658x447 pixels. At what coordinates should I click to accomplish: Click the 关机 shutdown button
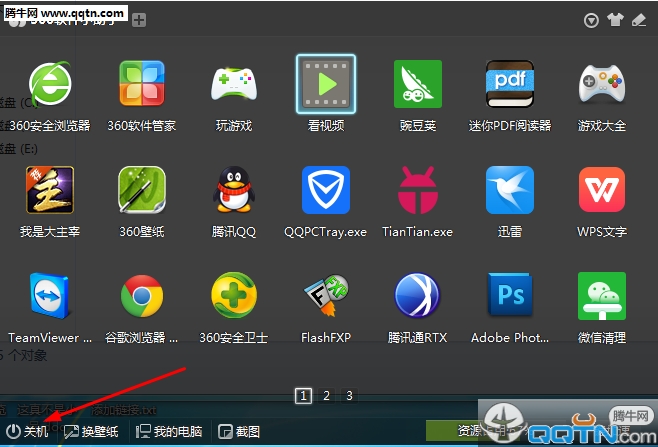27,431
